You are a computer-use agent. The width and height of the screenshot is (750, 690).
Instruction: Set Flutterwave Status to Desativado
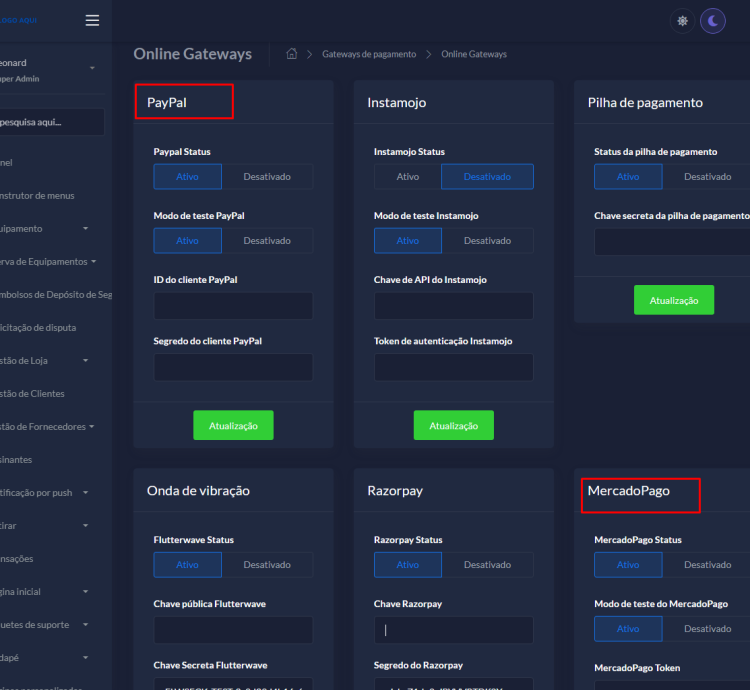(x=266, y=565)
